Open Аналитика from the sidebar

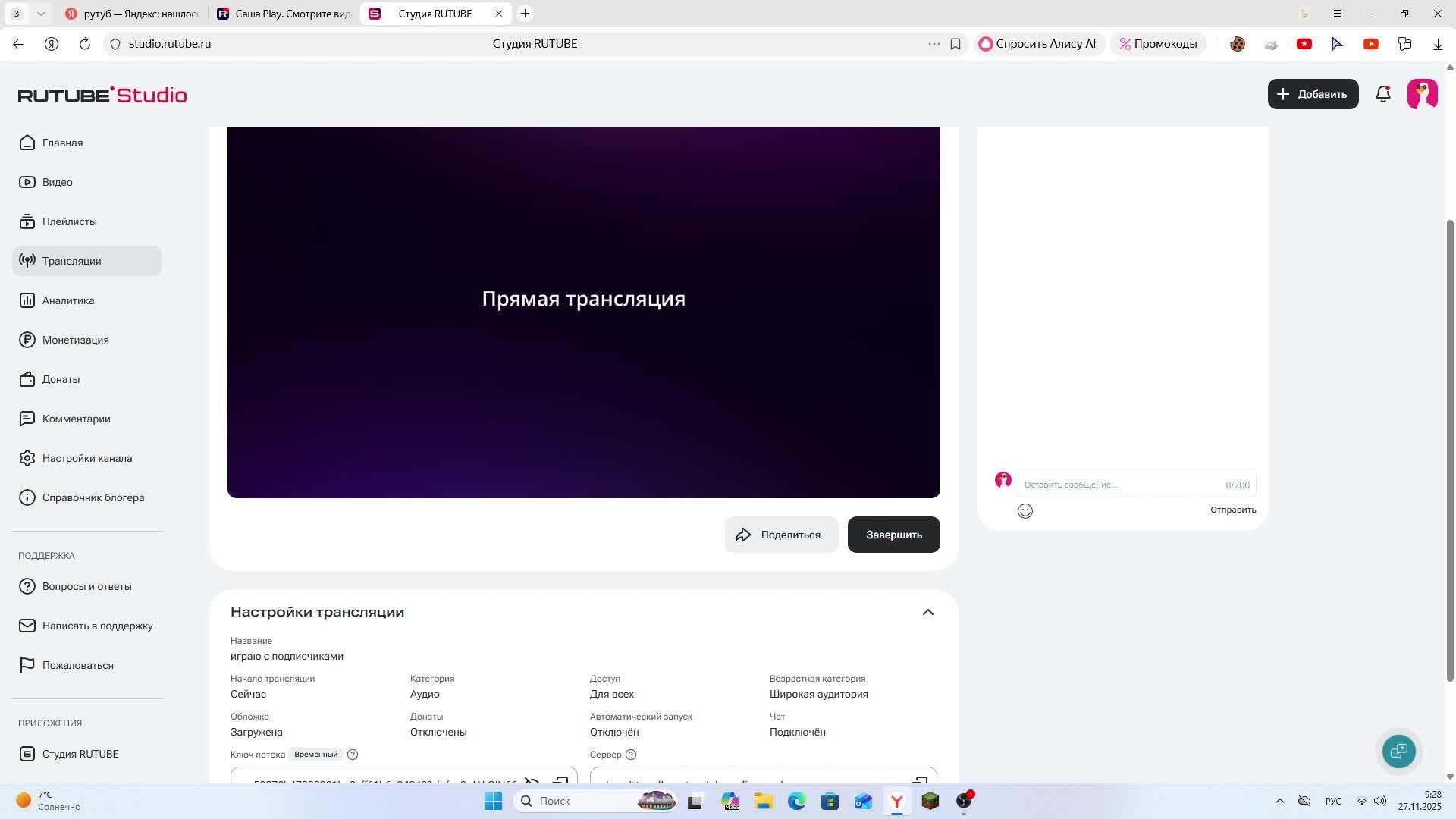tap(68, 300)
